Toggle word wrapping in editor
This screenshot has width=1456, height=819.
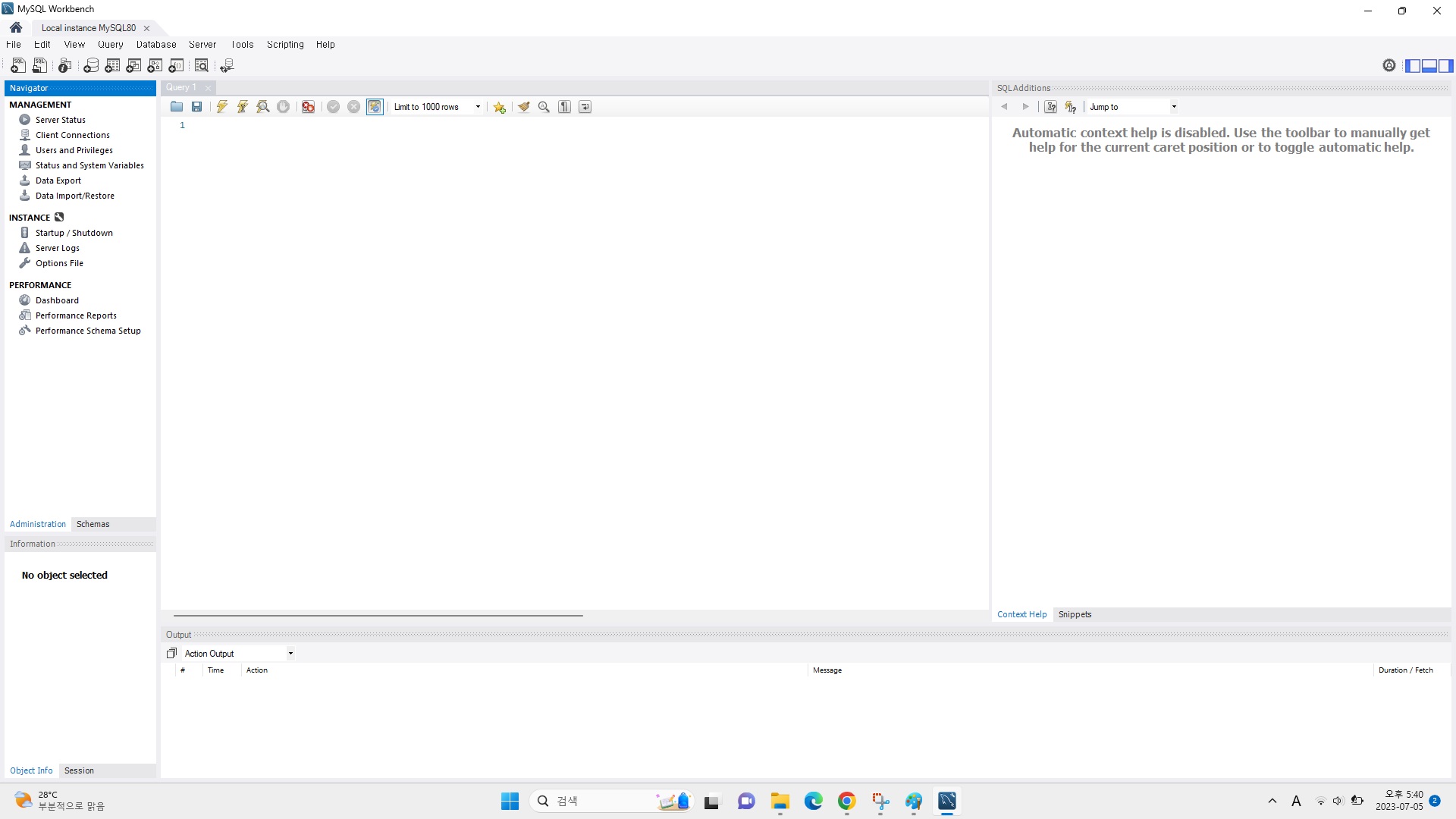coord(585,107)
